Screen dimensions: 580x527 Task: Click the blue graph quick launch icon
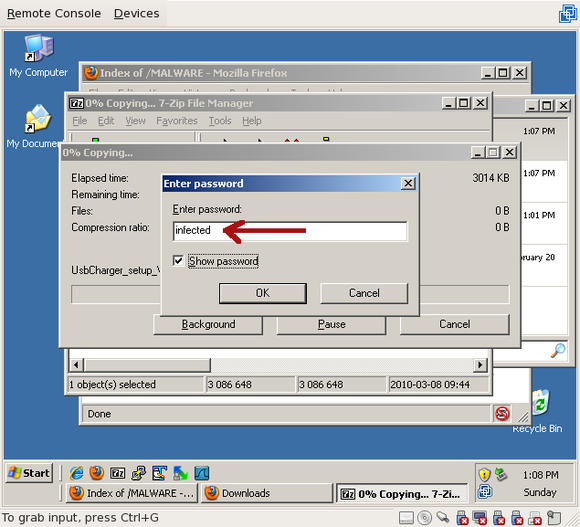click(x=202, y=473)
